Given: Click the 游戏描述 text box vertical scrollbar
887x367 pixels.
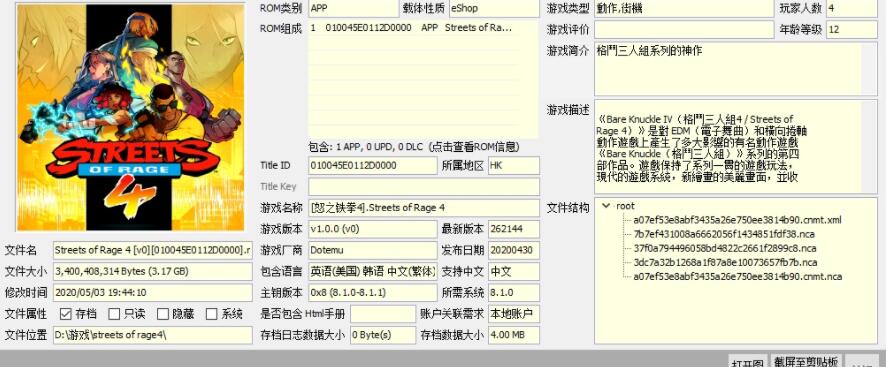Looking at the screenshot, I should coord(869,148).
